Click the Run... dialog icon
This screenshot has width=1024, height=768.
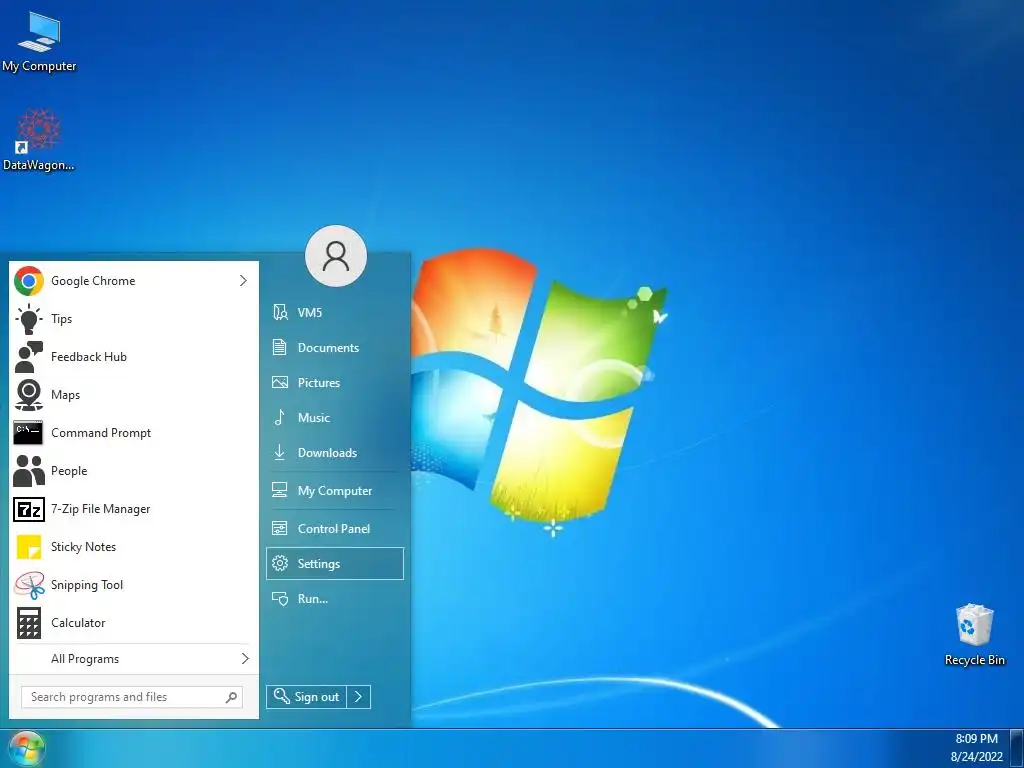280,598
